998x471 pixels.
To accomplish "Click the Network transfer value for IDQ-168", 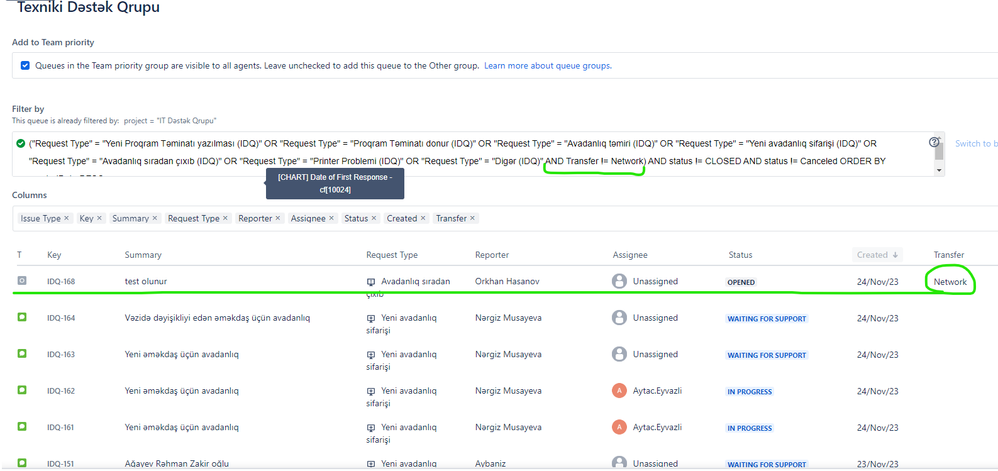I will tap(950, 281).
